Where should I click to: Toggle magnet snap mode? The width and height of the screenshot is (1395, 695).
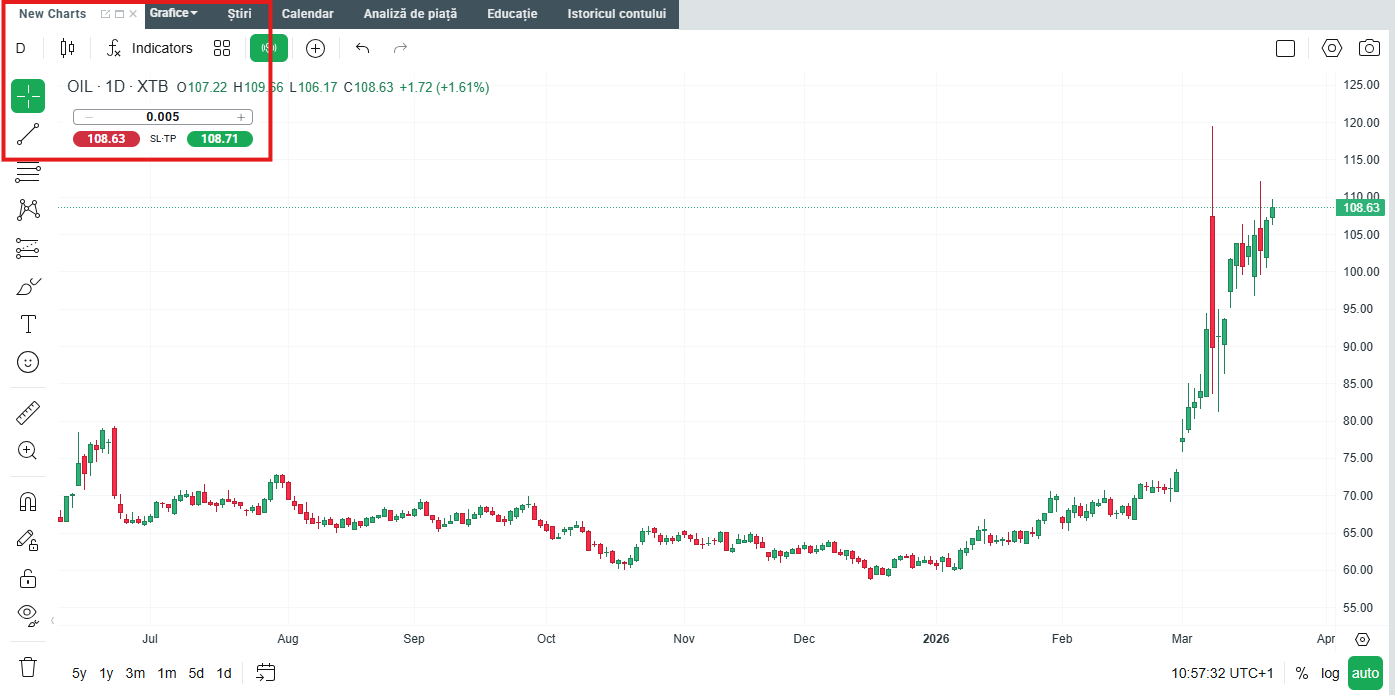[28, 502]
